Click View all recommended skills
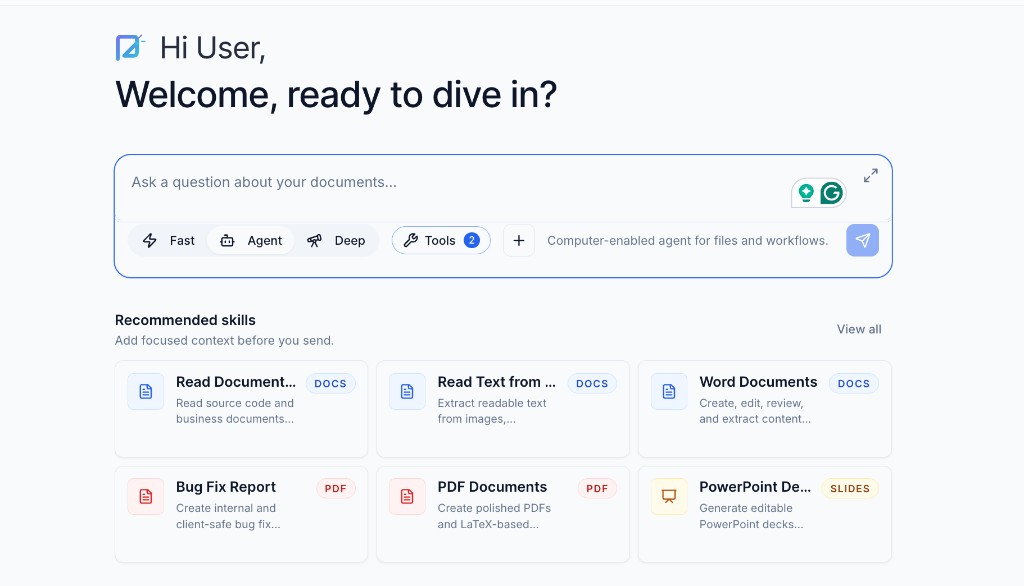Screen dimensions: 1024x586 point(859,329)
